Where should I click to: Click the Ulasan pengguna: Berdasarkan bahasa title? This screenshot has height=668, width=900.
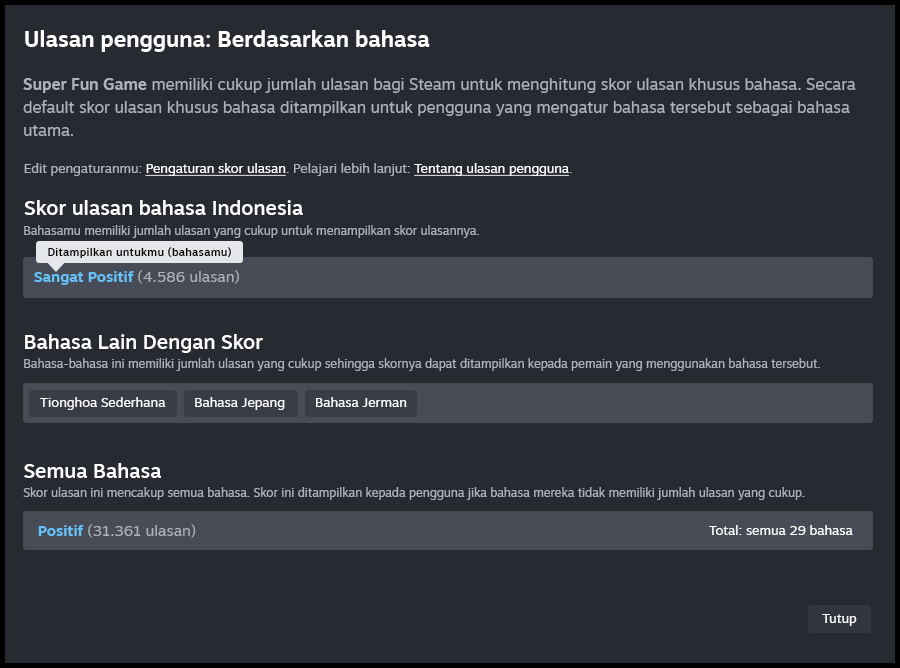point(226,40)
